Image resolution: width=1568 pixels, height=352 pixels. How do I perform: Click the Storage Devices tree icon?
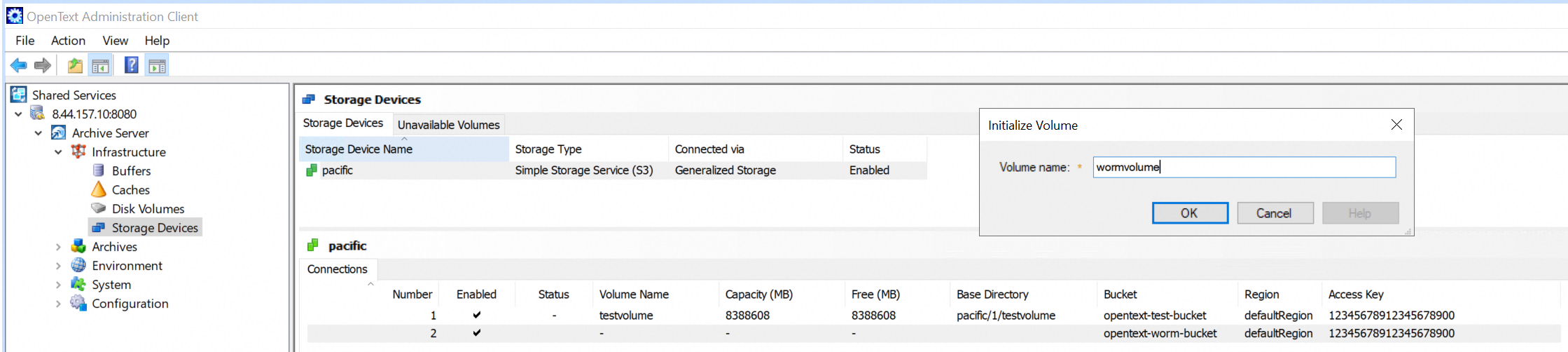(x=99, y=227)
